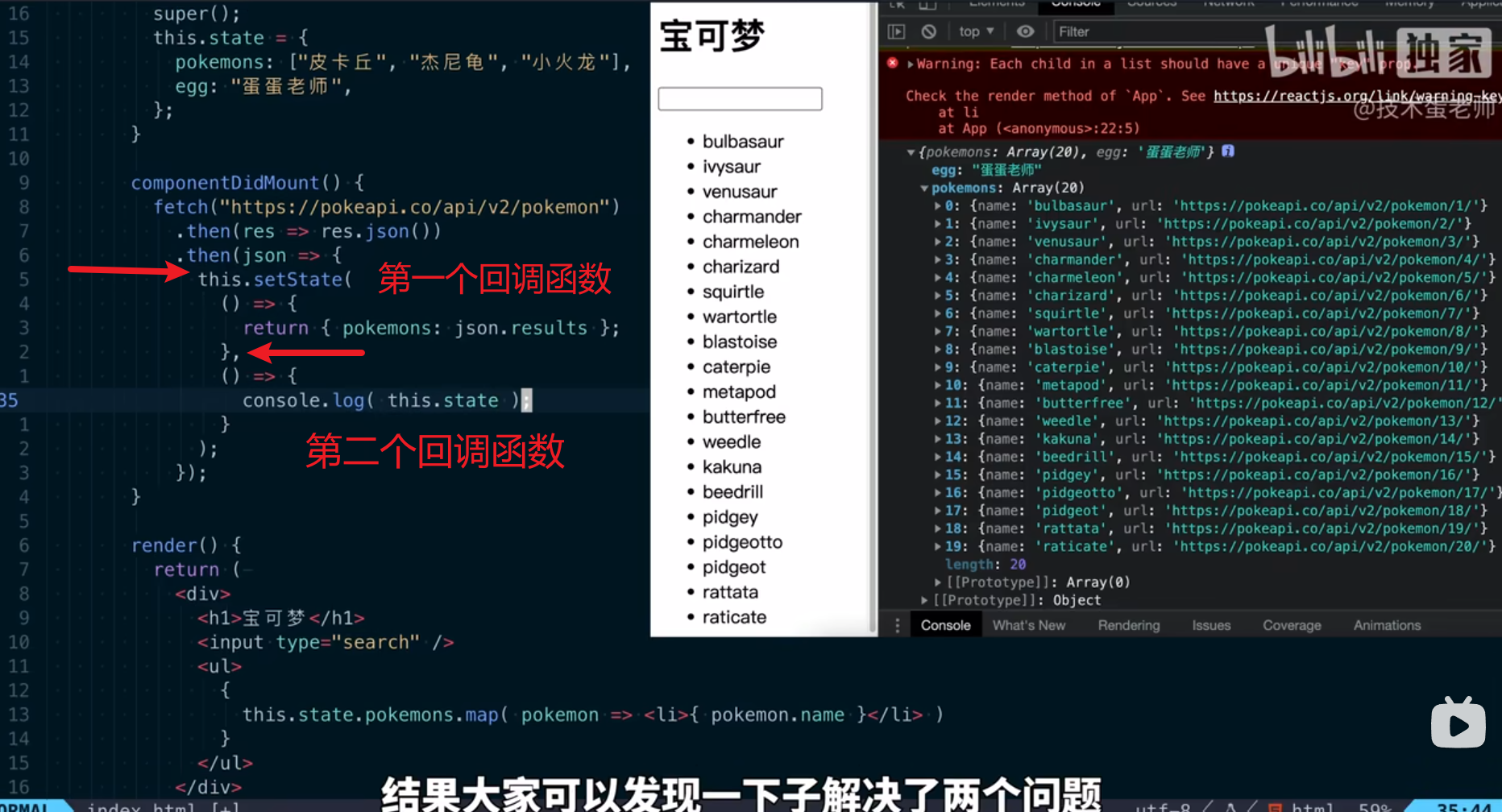
Task: Click butterfree in the page list
Action: [x=744, y=416]
